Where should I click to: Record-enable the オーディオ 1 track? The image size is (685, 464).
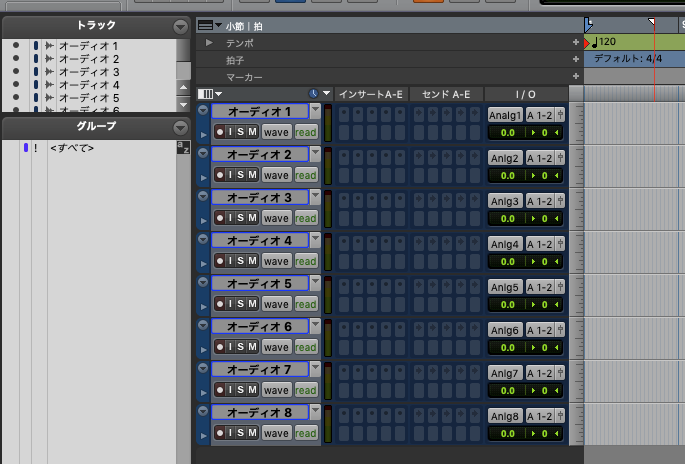tap(220, 132)
